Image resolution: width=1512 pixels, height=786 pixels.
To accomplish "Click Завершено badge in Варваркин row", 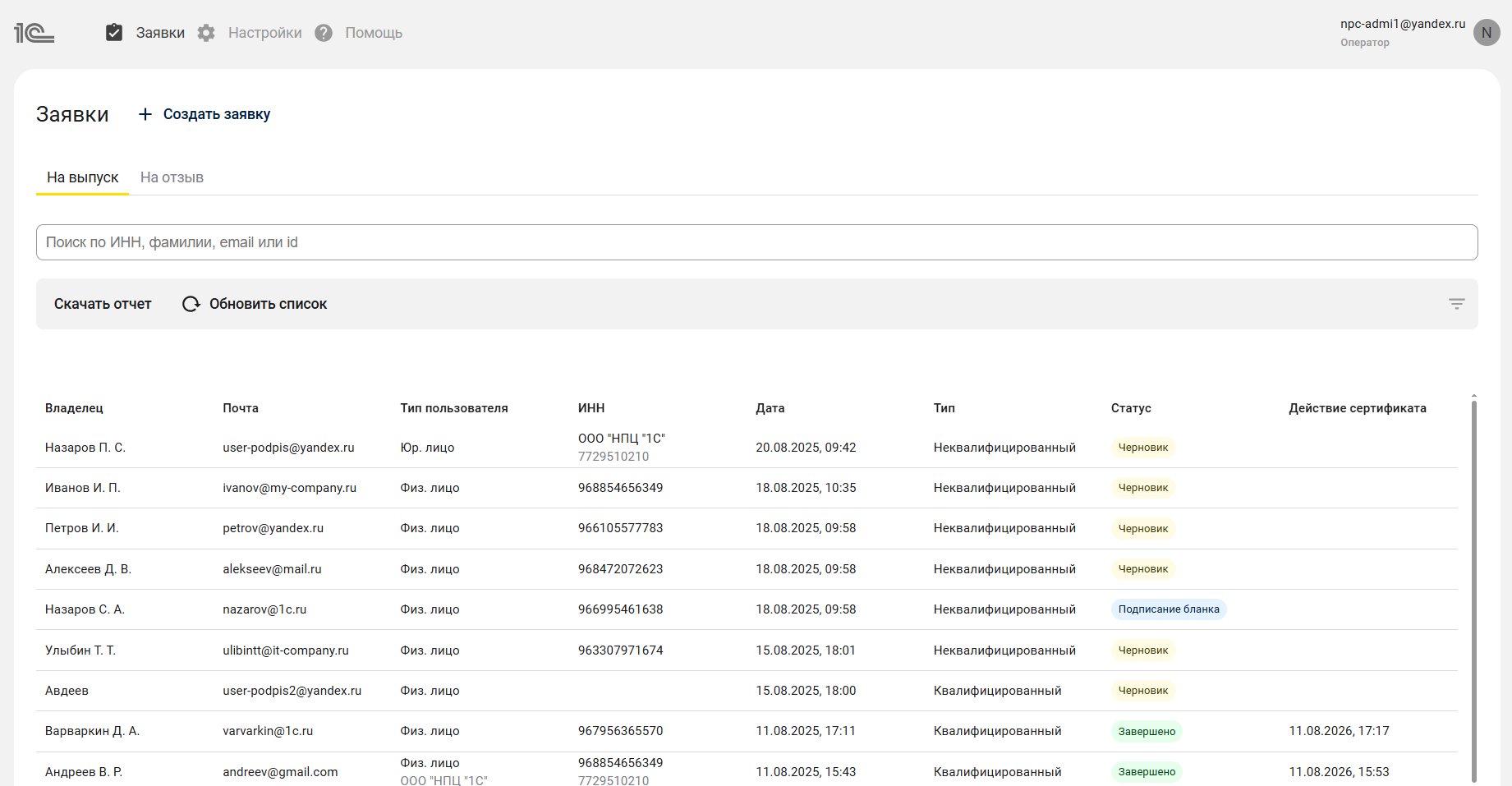I will [1147, 731].
